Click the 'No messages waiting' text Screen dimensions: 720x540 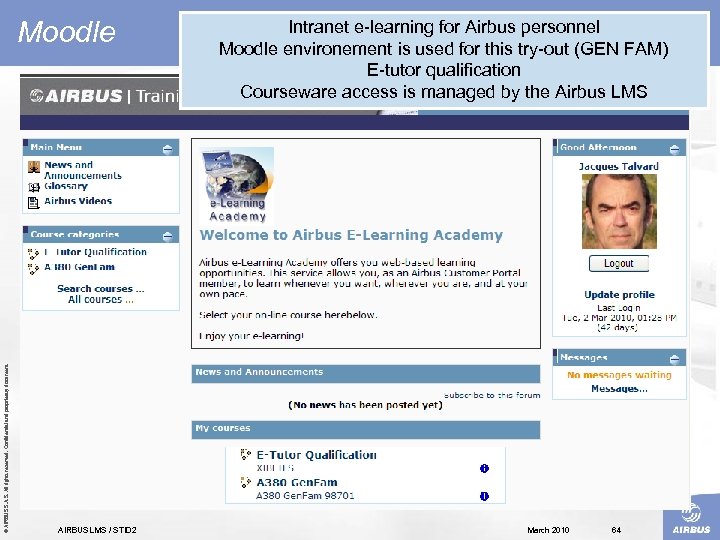point(619,375)
